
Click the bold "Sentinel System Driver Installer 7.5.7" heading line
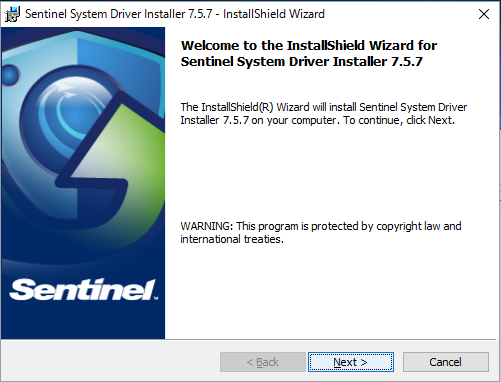click(x=302, y=62)
